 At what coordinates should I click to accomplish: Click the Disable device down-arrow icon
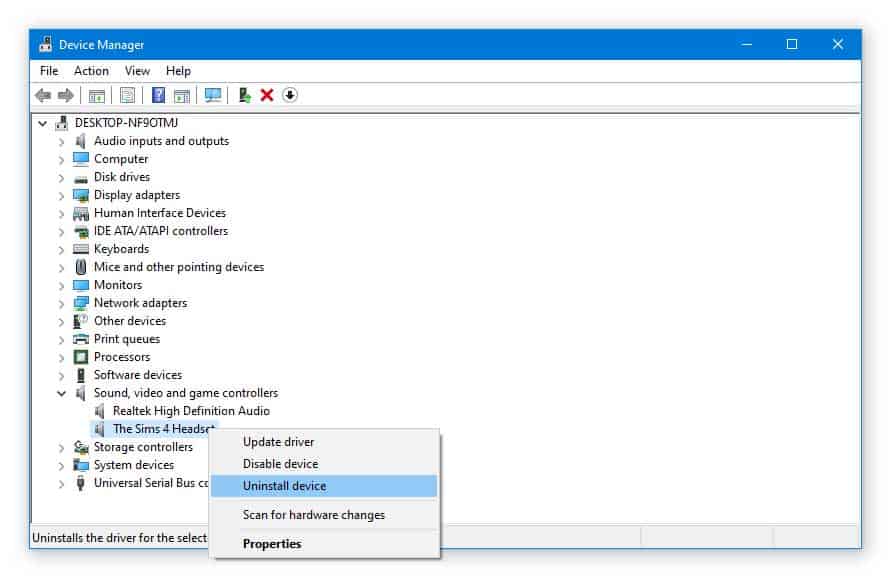click(x=290, y=95)
